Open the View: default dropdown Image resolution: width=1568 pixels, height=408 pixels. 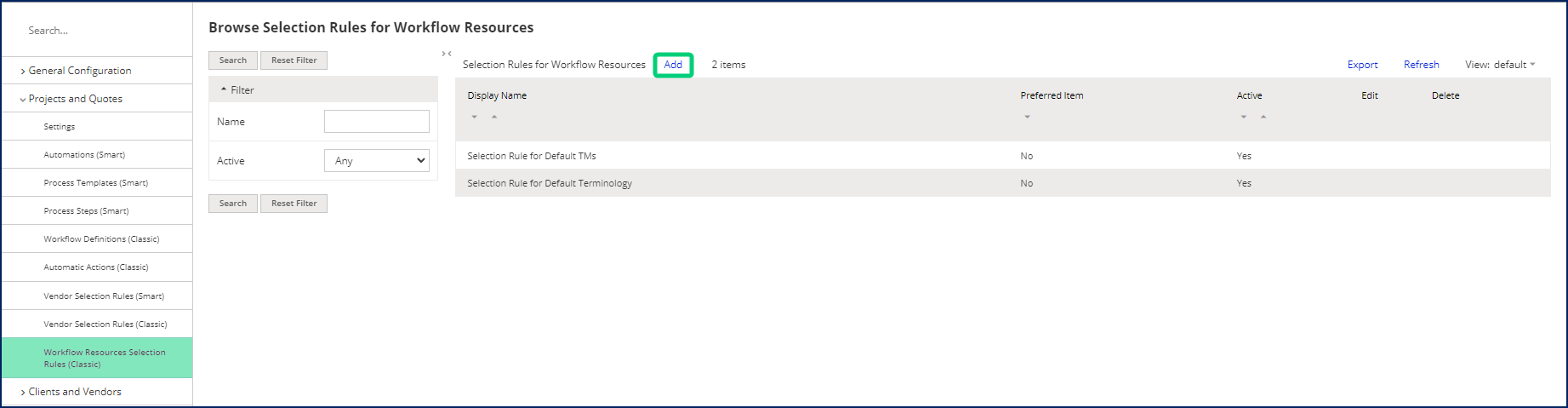click(1500, 65)
